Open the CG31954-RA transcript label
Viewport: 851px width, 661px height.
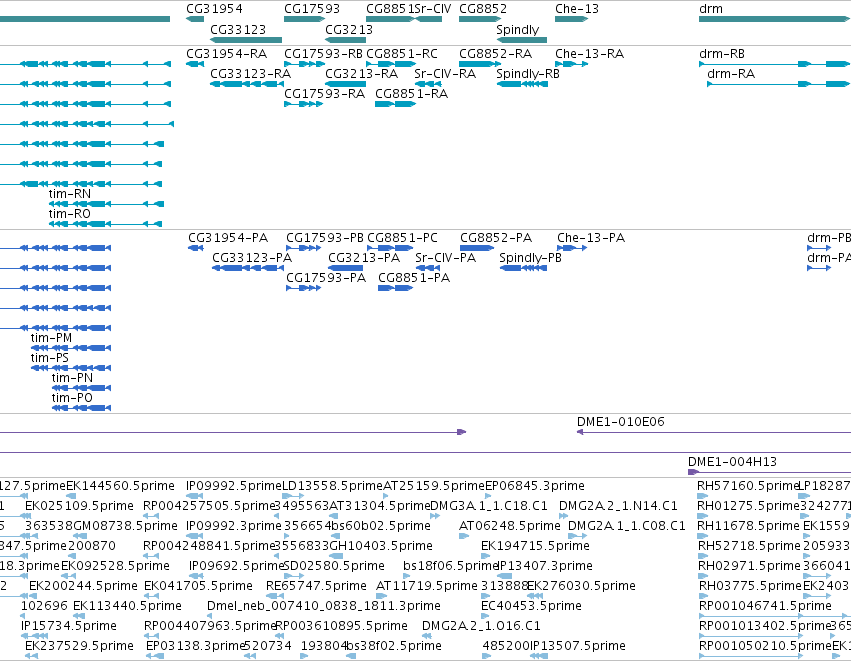(x=226, y=54)
